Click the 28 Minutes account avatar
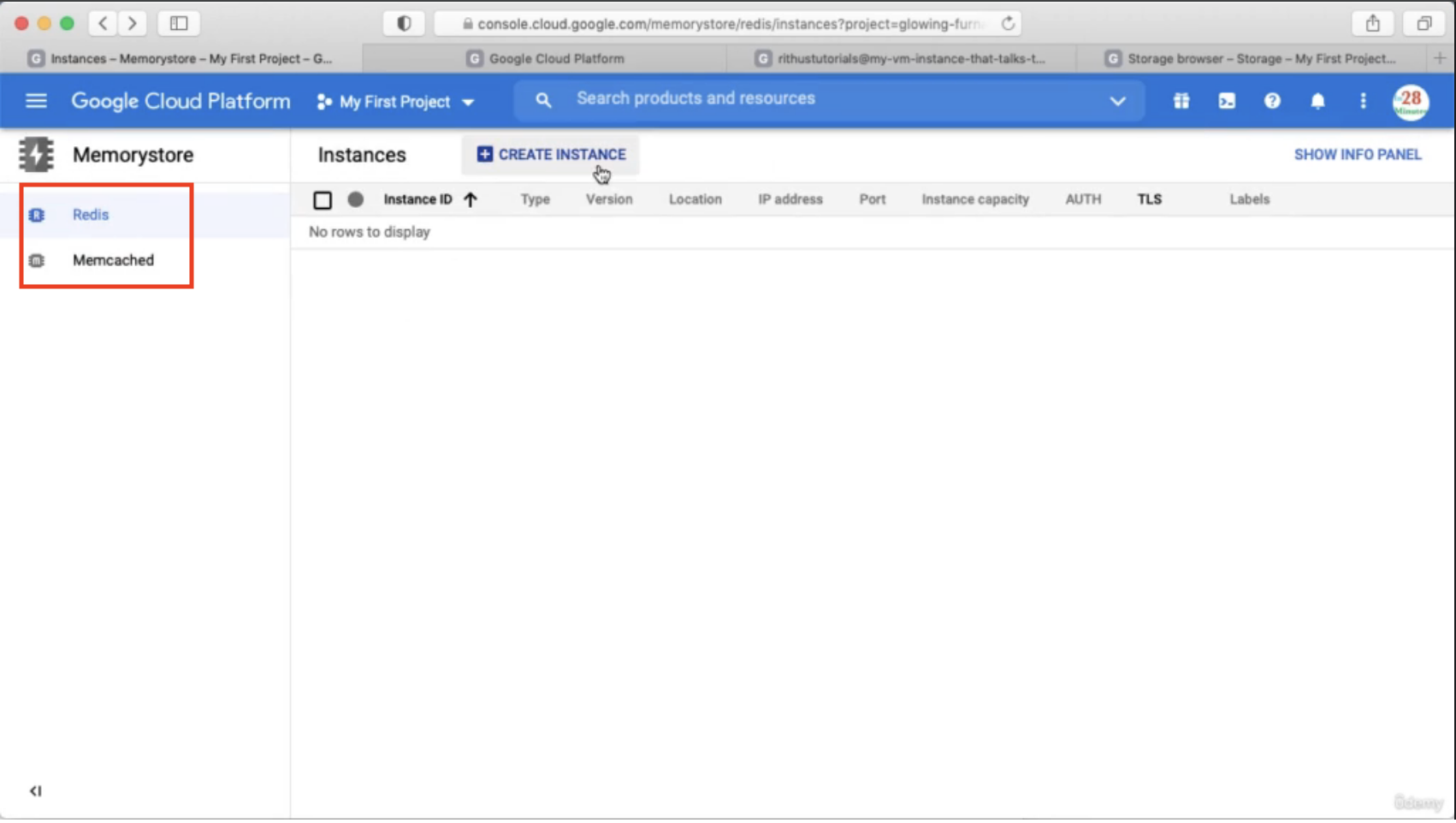 [x=1411, y=102]
